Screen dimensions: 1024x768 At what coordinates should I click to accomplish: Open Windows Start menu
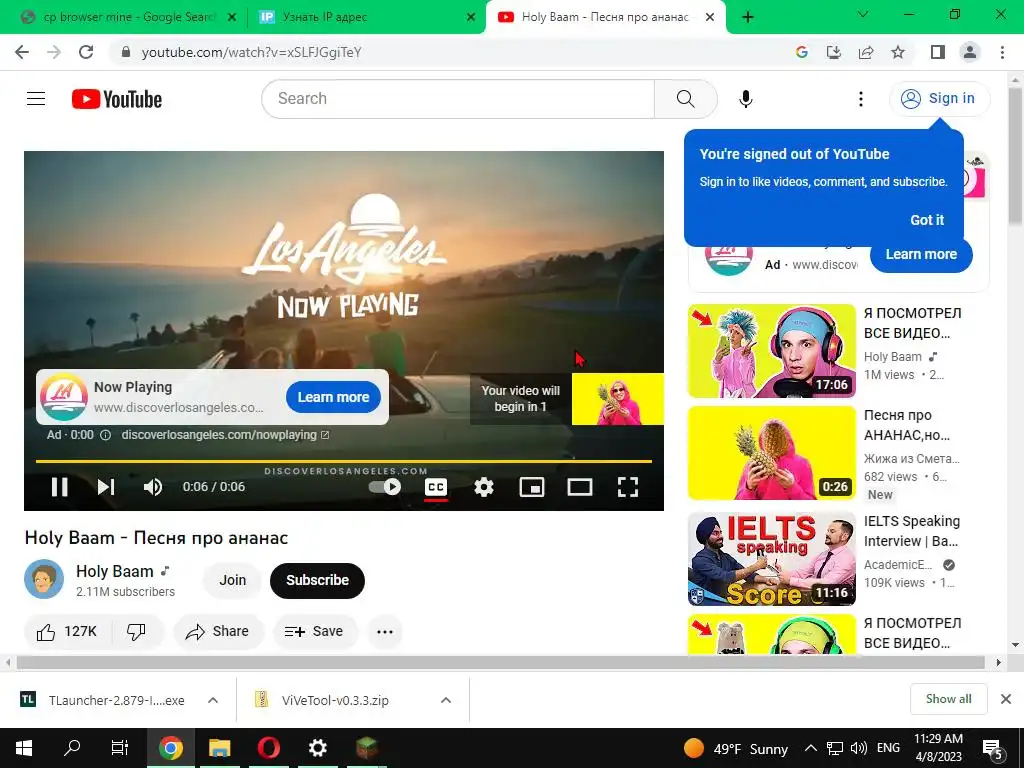click(24, 748)
